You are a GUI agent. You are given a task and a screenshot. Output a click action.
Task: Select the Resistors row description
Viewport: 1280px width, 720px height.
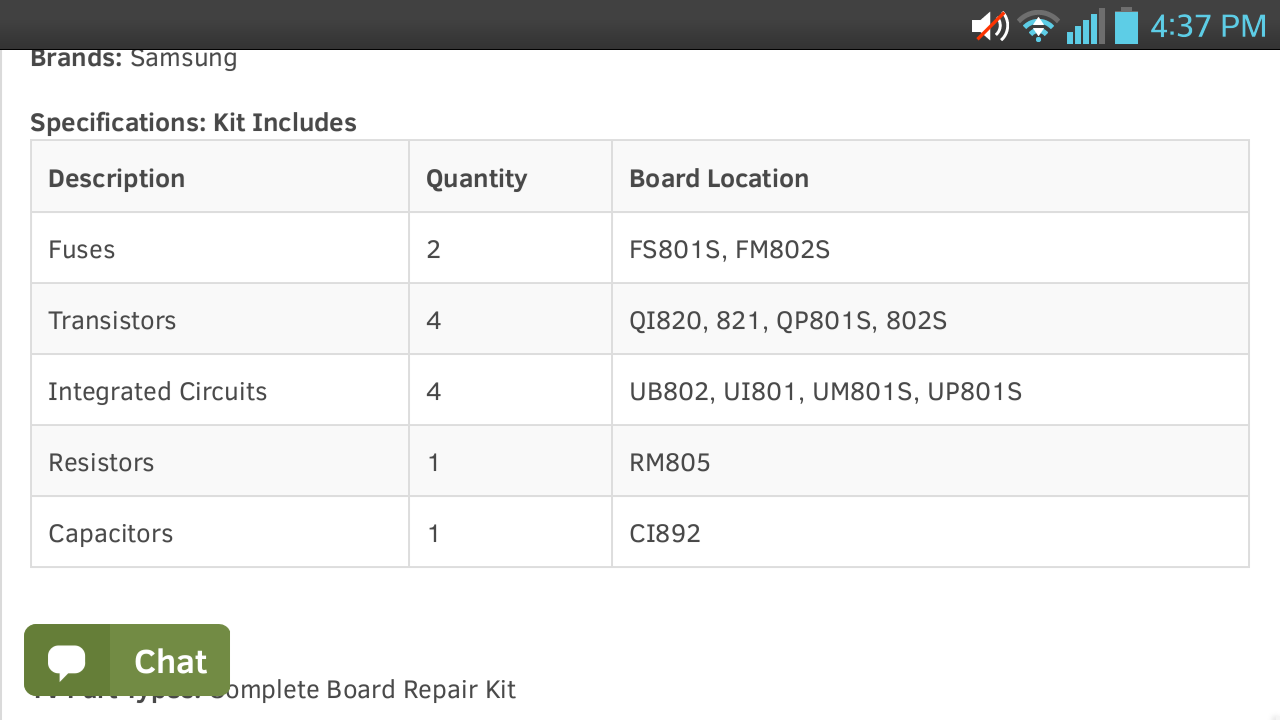[x=101, y=462]
